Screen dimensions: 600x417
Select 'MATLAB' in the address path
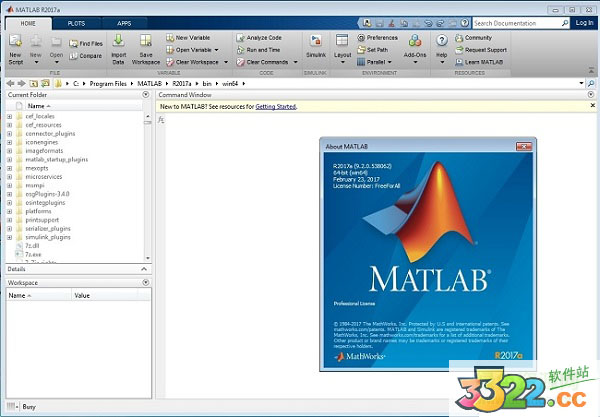(150, 84)
